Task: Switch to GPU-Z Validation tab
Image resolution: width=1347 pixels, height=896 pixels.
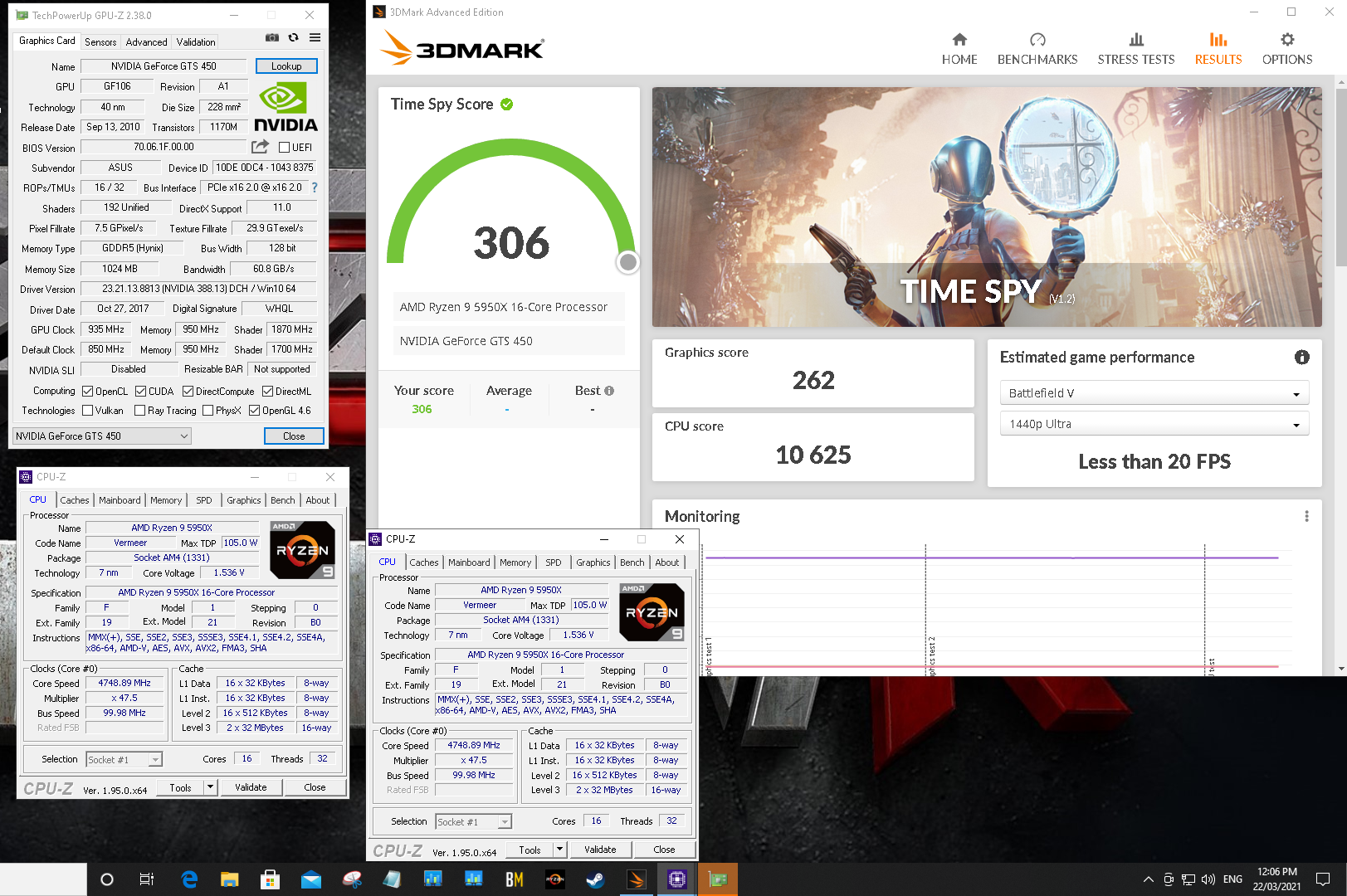Action: (196, 42)
